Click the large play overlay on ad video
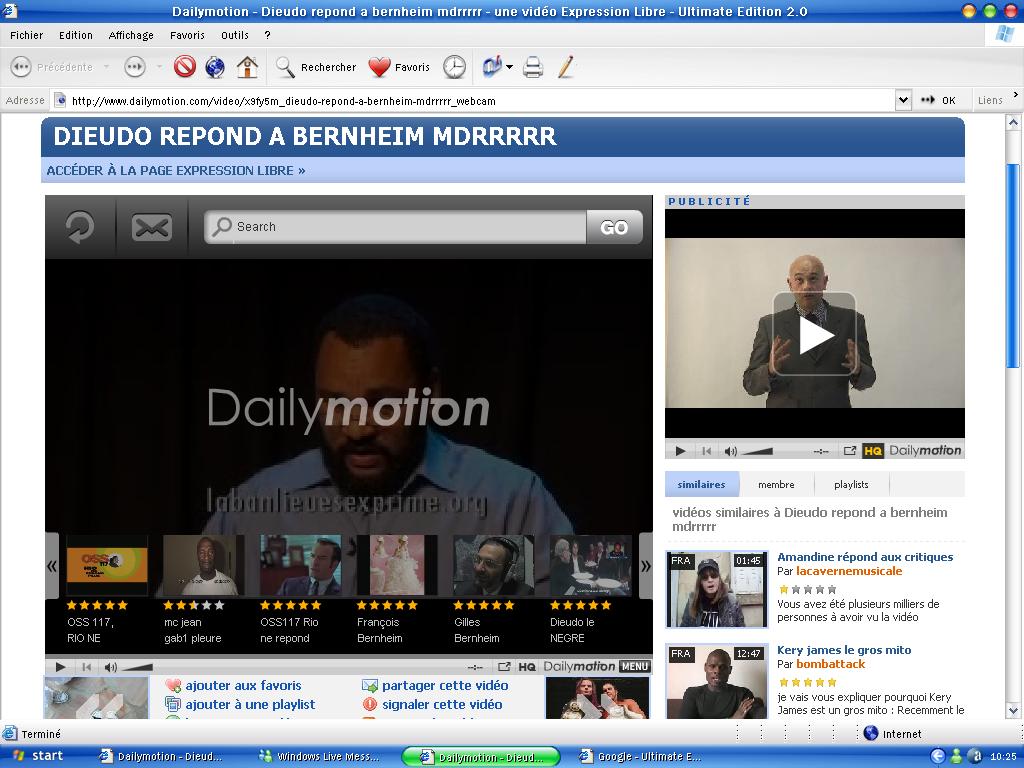The width and height of the screenshot is (1024, 768). [x=814, y=334]
